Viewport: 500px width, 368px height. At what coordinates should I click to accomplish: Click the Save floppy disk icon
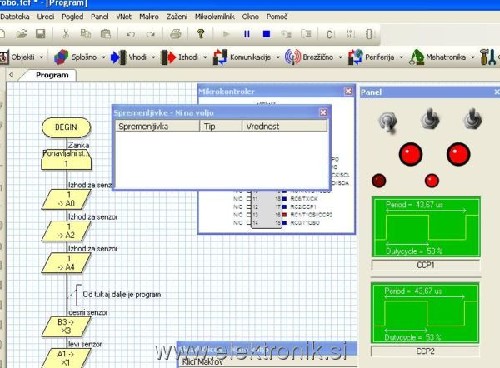click(x=41, y=34)
